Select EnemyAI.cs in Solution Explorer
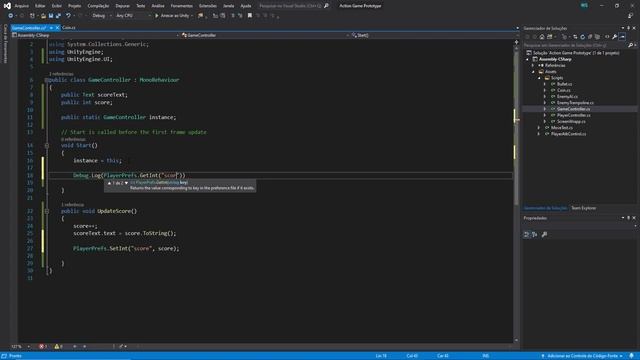 [567, 97]
